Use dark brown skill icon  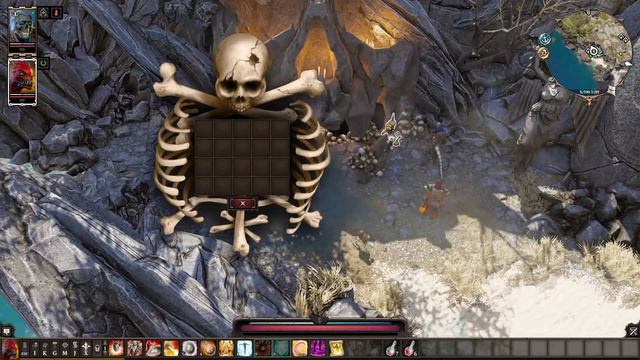click(263, 349)
